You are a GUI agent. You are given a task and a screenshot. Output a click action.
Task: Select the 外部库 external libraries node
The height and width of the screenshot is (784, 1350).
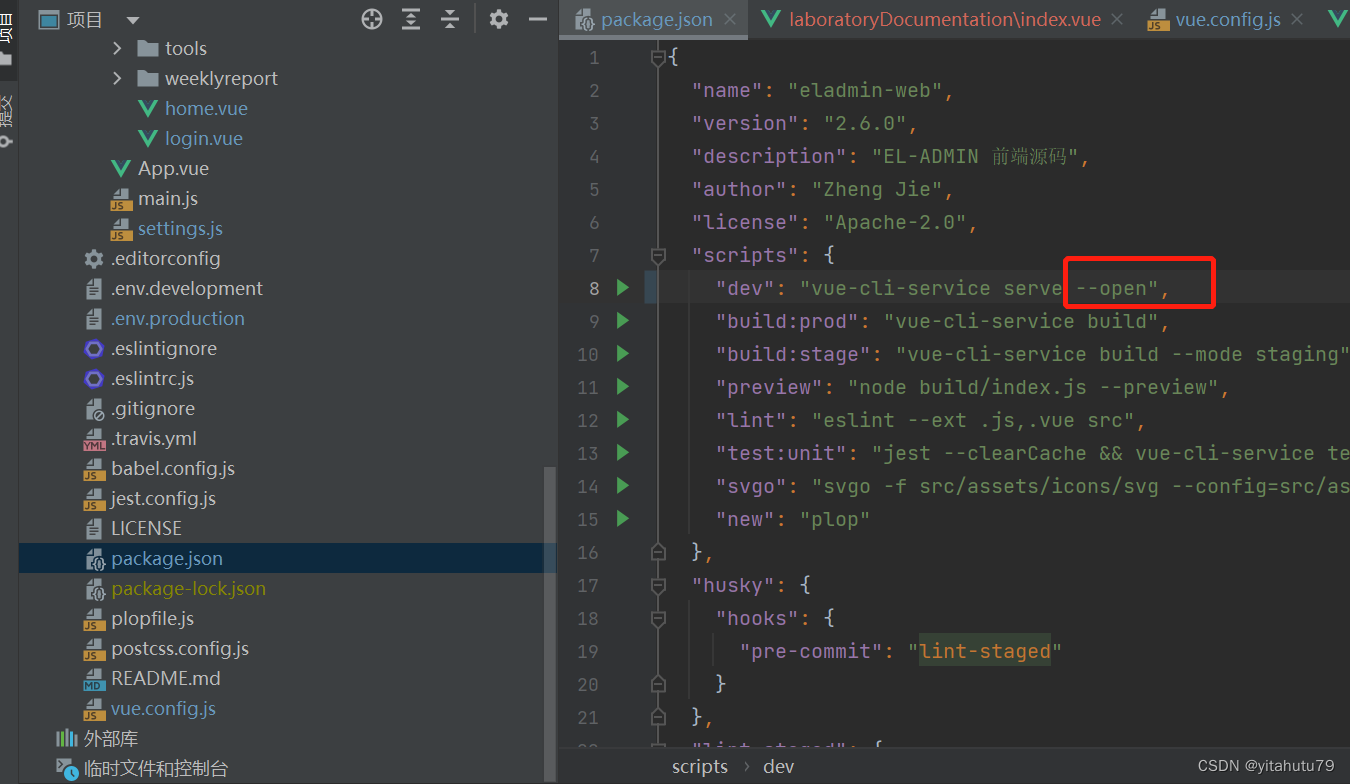tap(110, 738)
